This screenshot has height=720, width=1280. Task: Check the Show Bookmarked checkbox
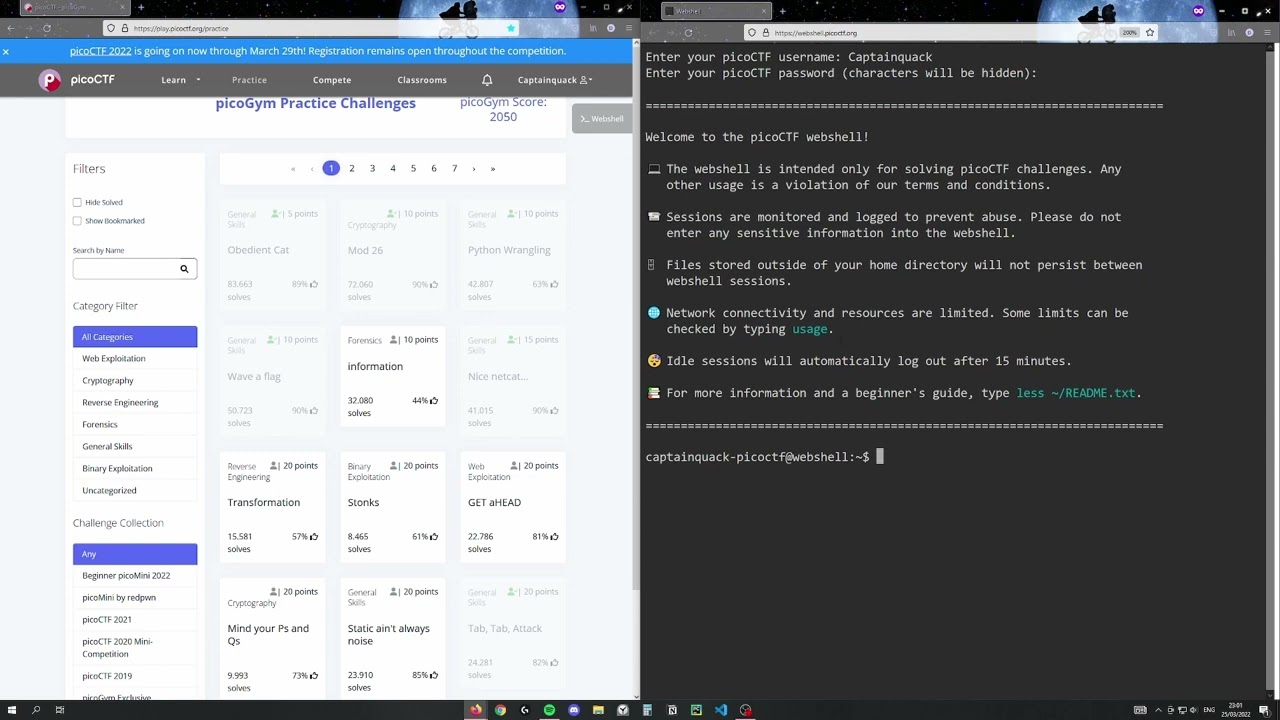click(77, 220)
